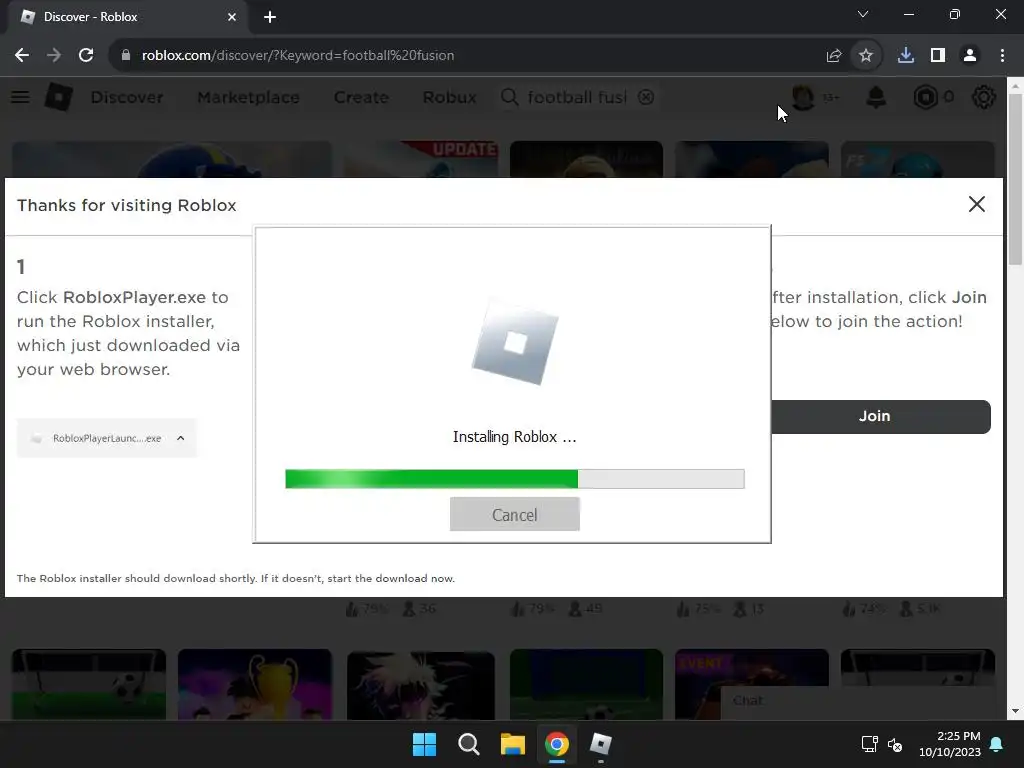Click the Roblox logo home icon
Image resolution: width=1024 pixels, height=768 pixels.
point(59,97)
